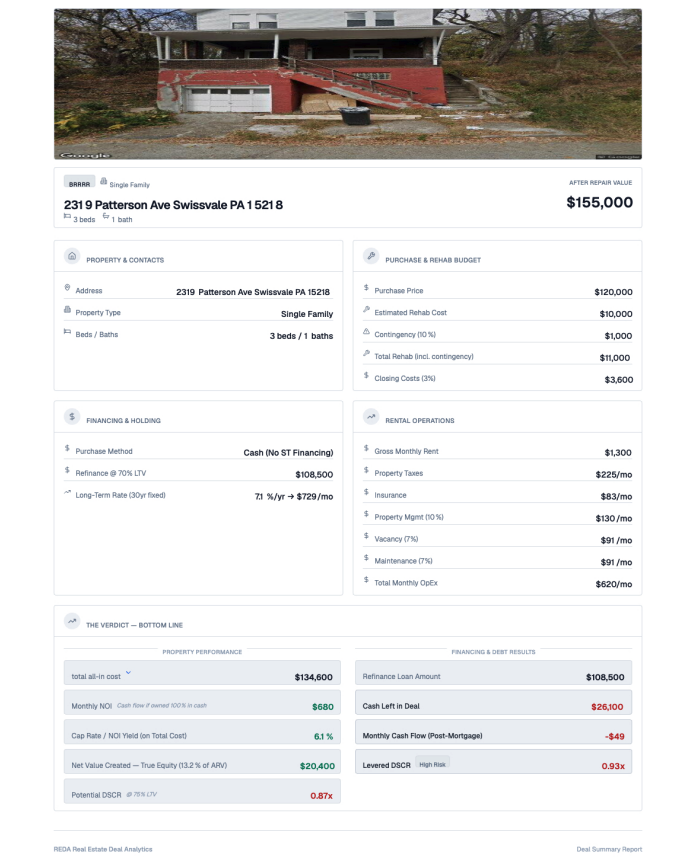
Task: Click the dollar icon next to Purchase Price
Action: pyautogui.click(x=366, y=288)
